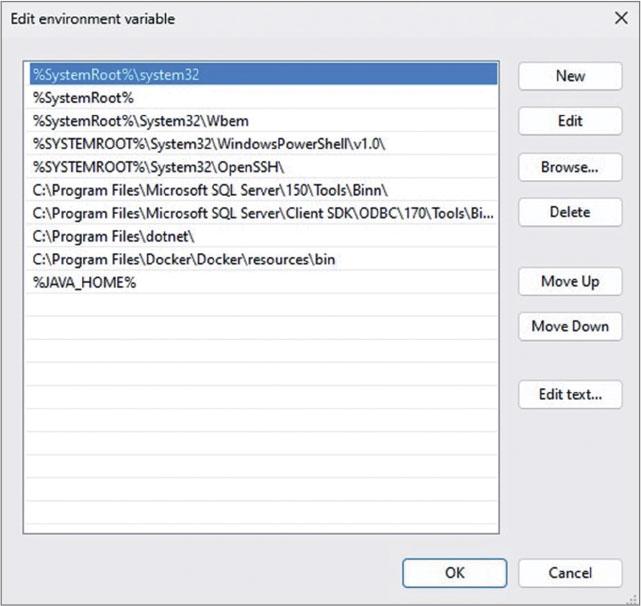This screenshot has width=641, height=606.
Task: Select the plain %SystemRoot% entry
Action: click(84, 97)
